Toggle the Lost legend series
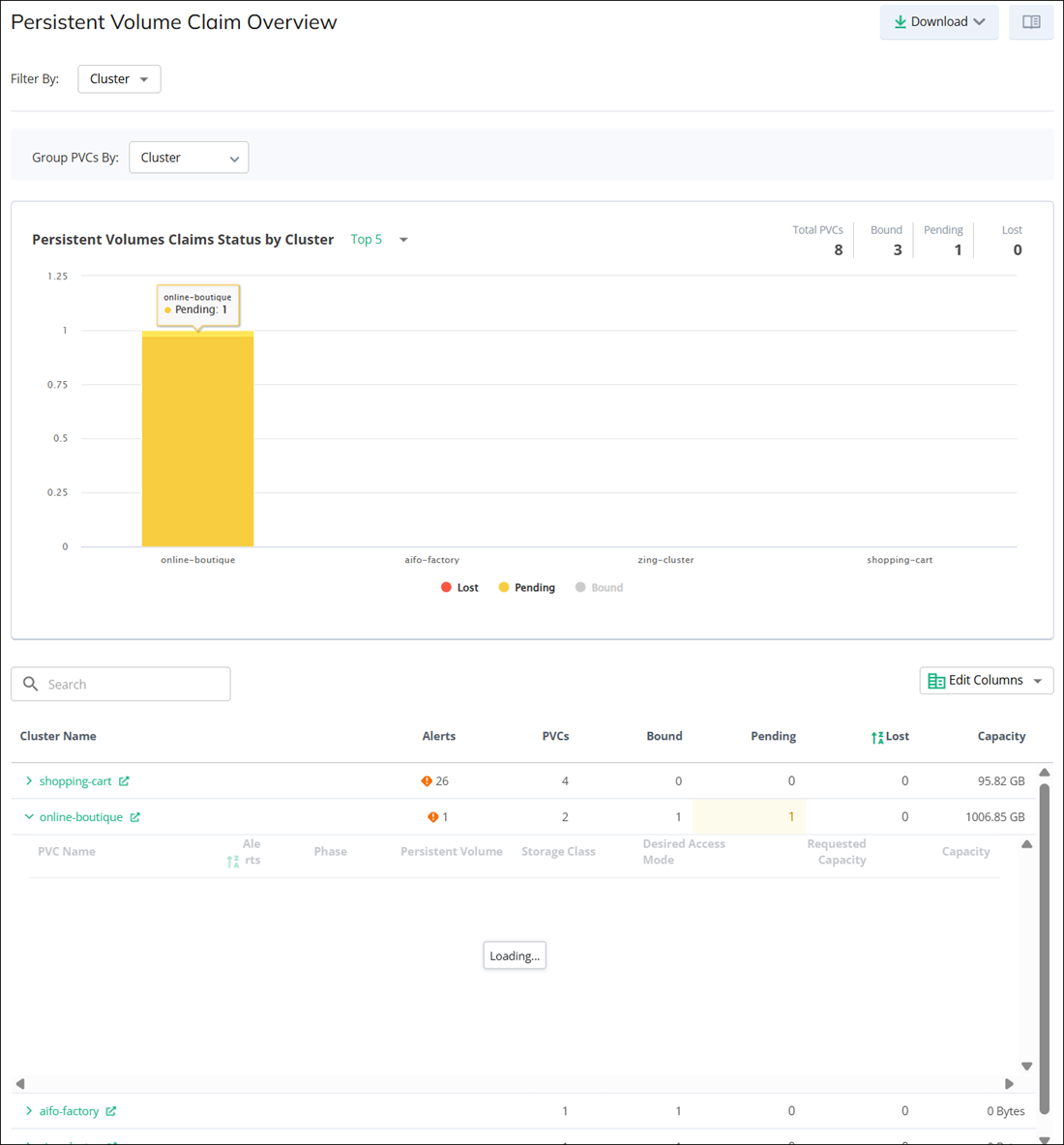1064x1145 pixels. (x=459, y=588)
